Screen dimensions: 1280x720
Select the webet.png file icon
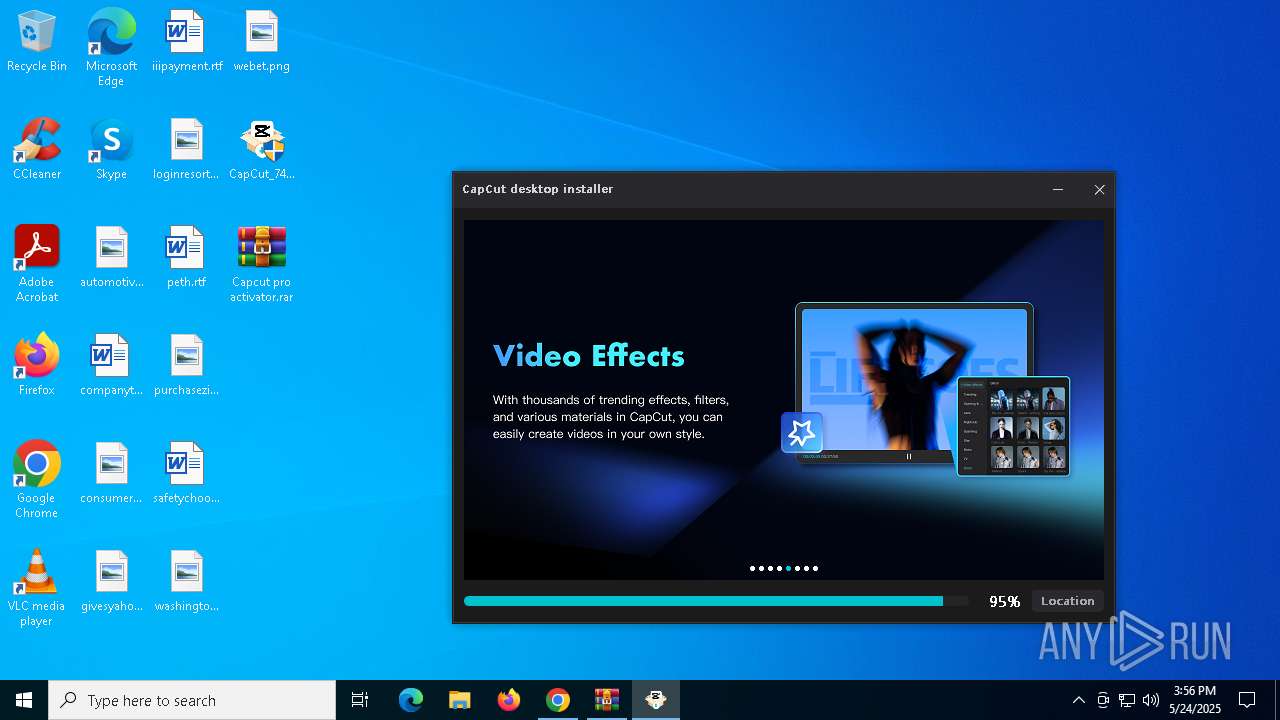261,42
